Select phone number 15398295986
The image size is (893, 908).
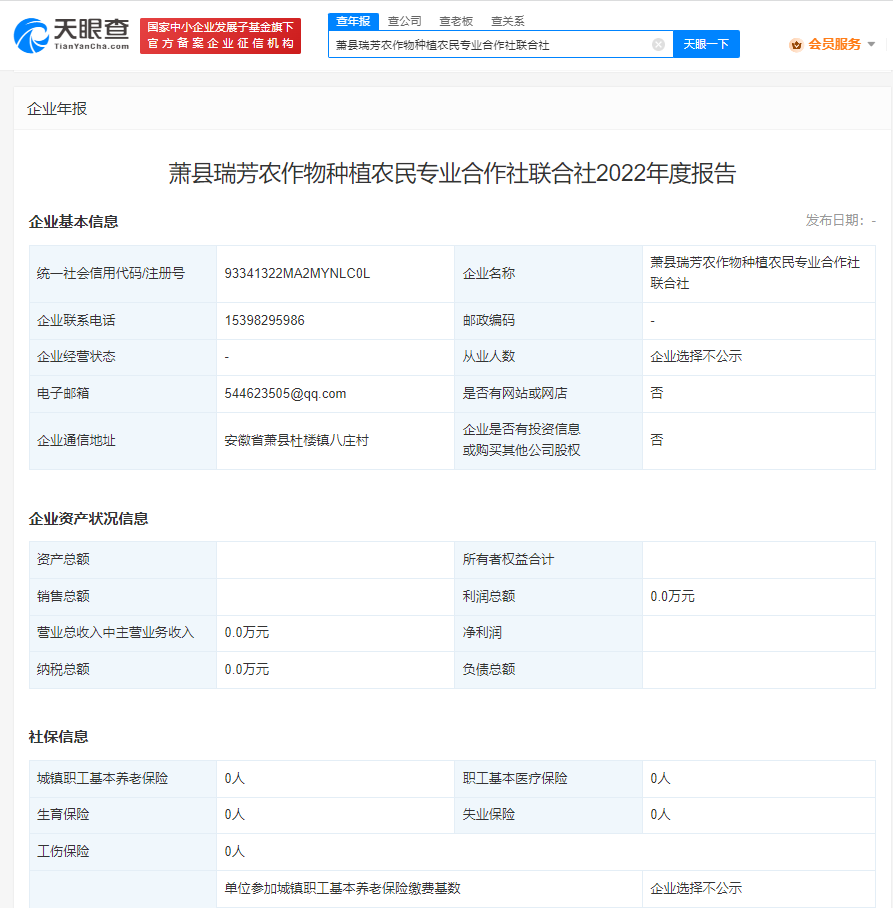[265, 320]
